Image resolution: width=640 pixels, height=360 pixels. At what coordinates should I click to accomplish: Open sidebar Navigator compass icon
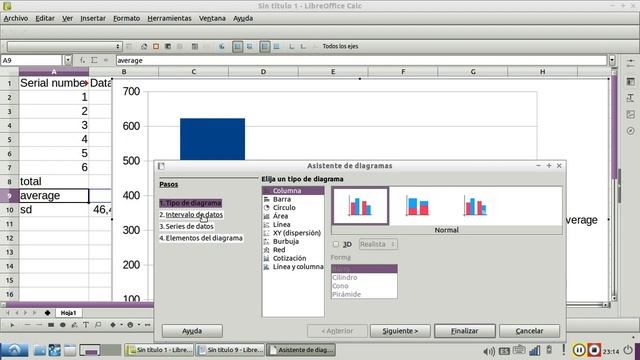click(x=630, y=131)
